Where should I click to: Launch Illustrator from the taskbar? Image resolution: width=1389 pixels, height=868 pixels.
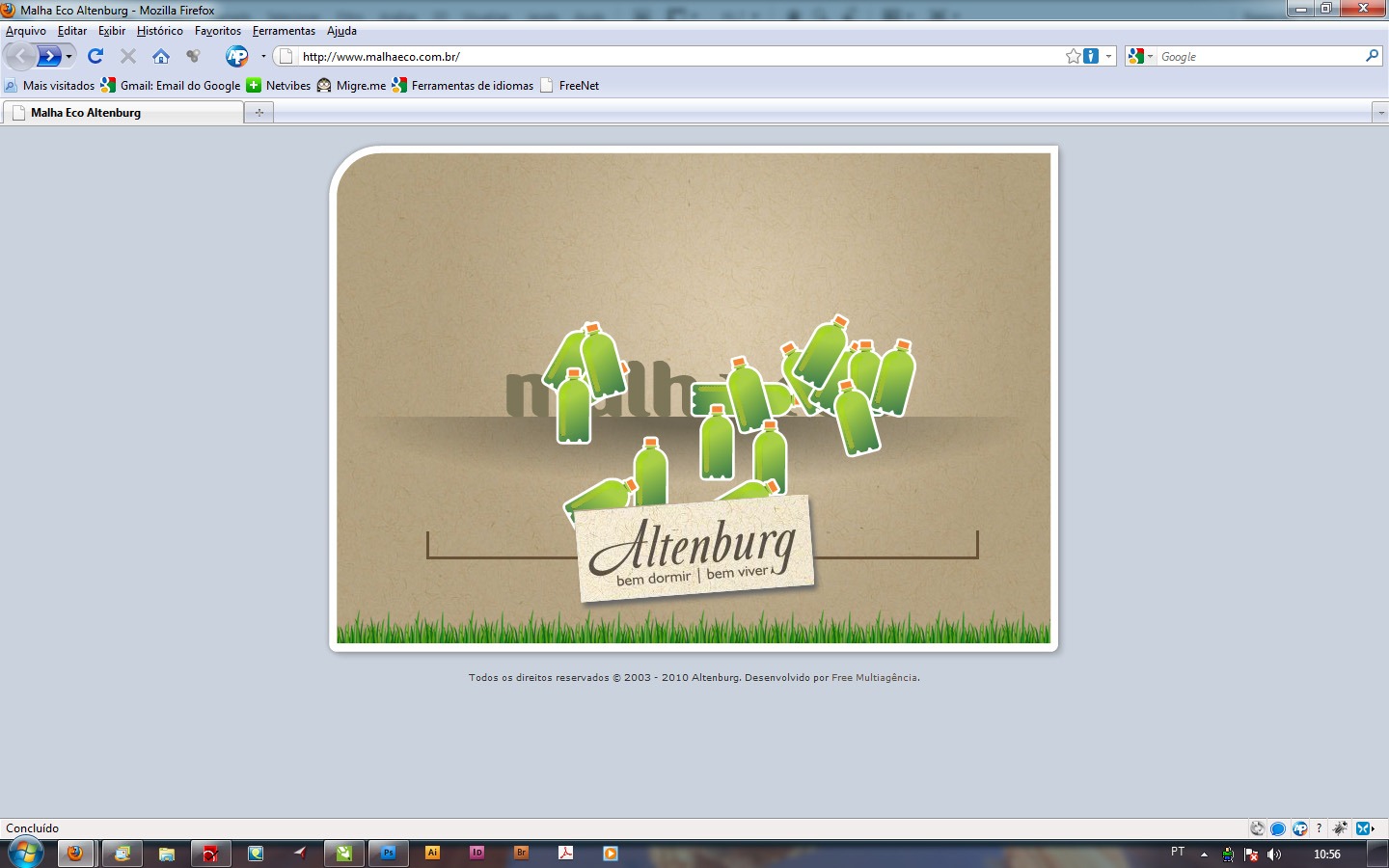click(x=432, y=854)
